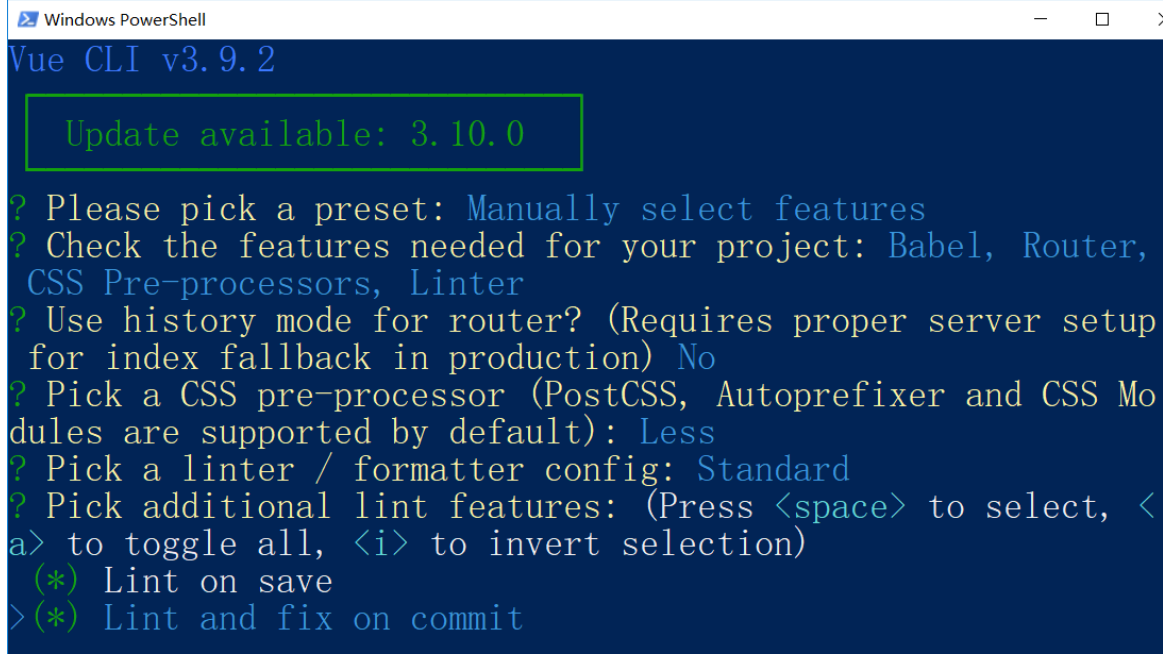The height and width of the screenshot is (654, 1163).
Task: Click the PowerShell icon in title bar
Action: pyautogui.click(x=27, y=19)
